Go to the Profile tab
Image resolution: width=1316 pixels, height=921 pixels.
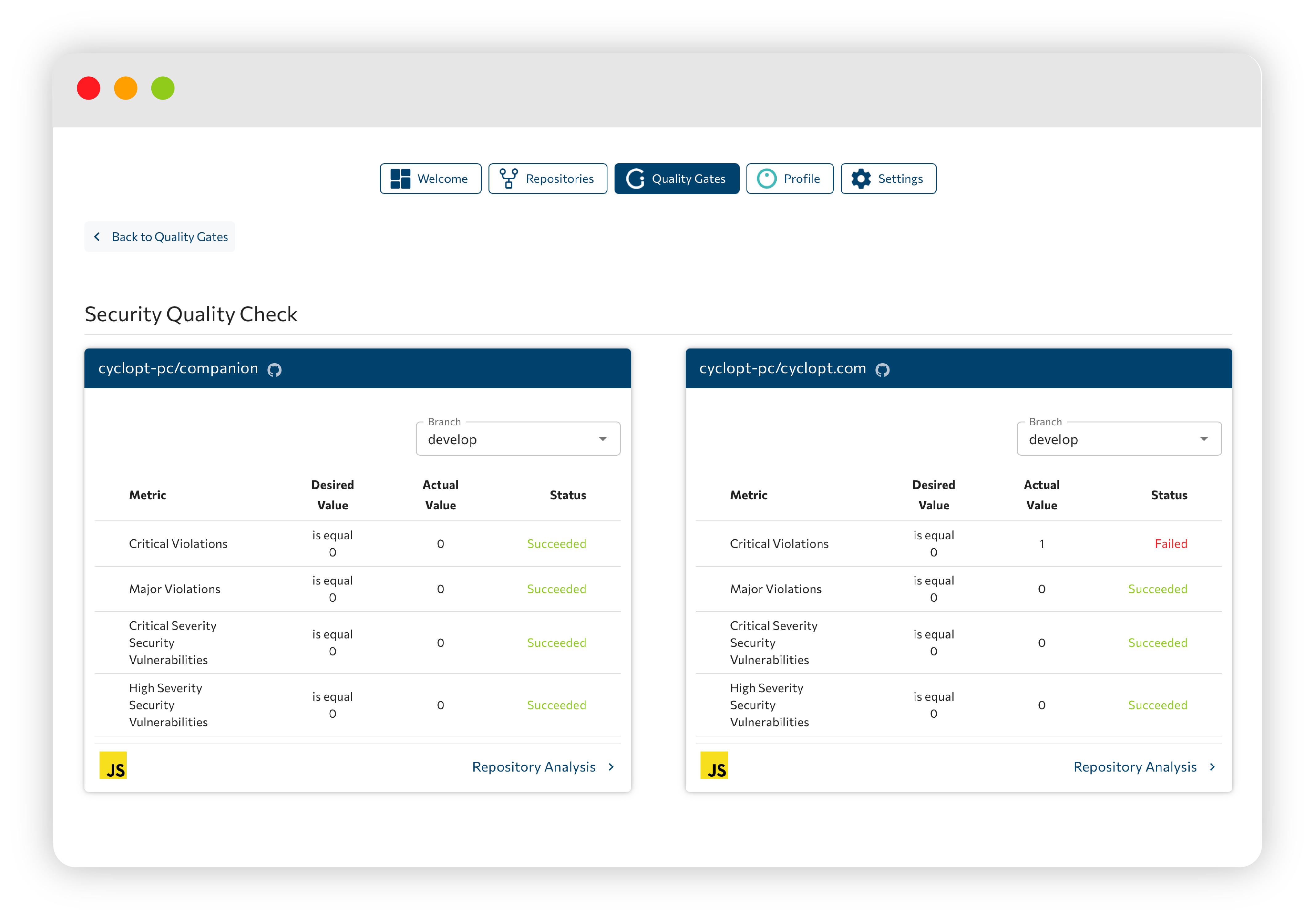[789, 179]
